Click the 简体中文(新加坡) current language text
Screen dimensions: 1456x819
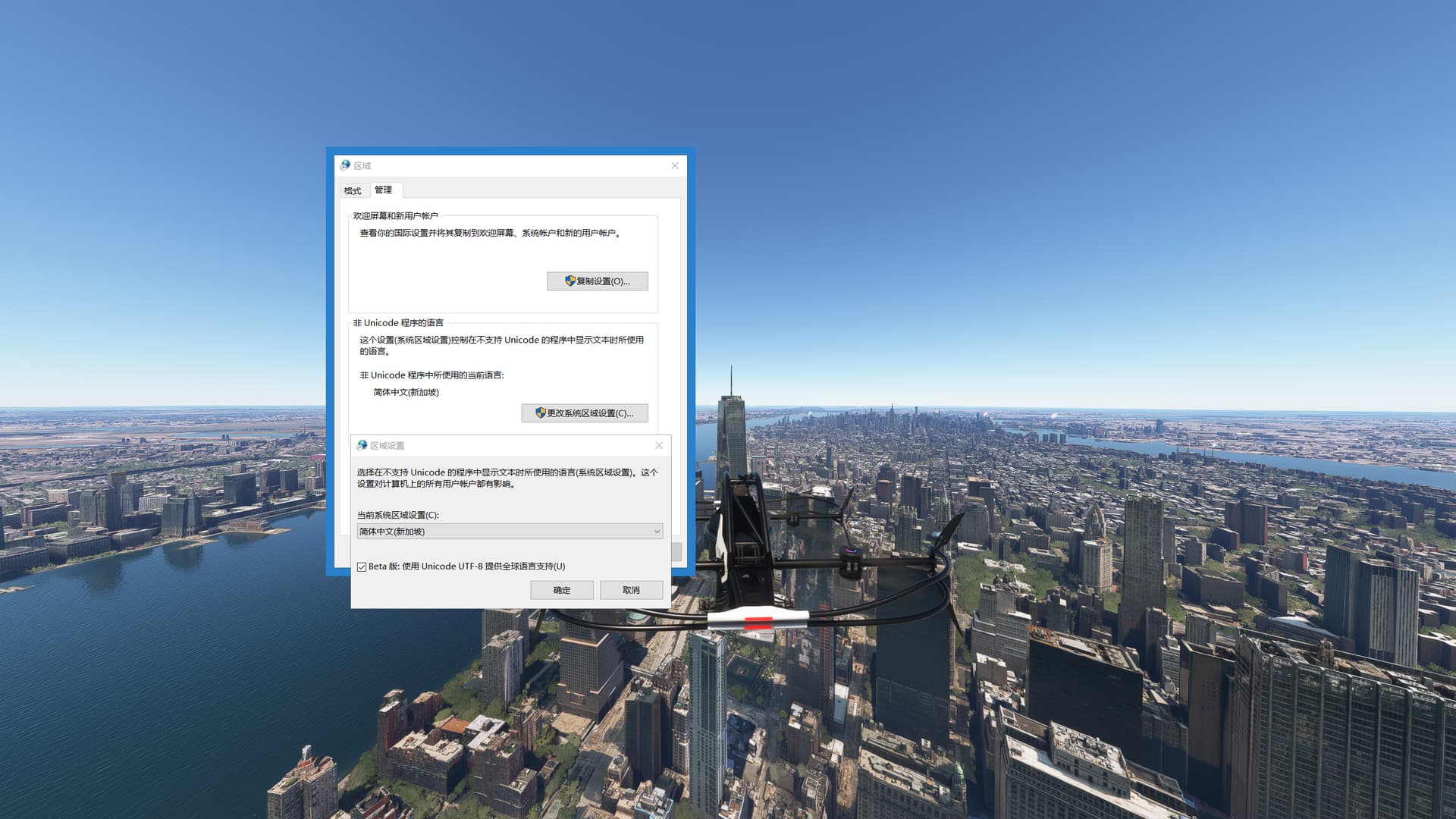tap(406, 392)
